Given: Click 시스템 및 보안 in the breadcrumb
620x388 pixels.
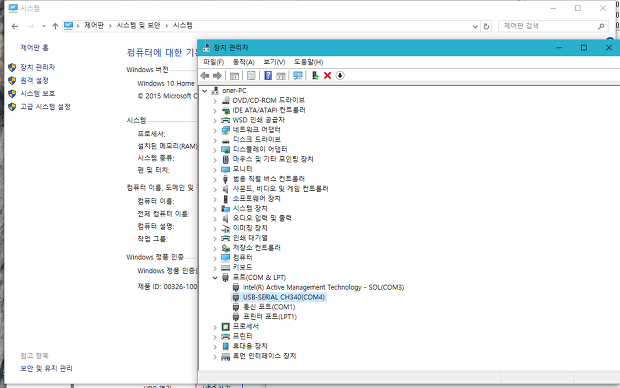Looking at the screenshot, I should point(138,26).
